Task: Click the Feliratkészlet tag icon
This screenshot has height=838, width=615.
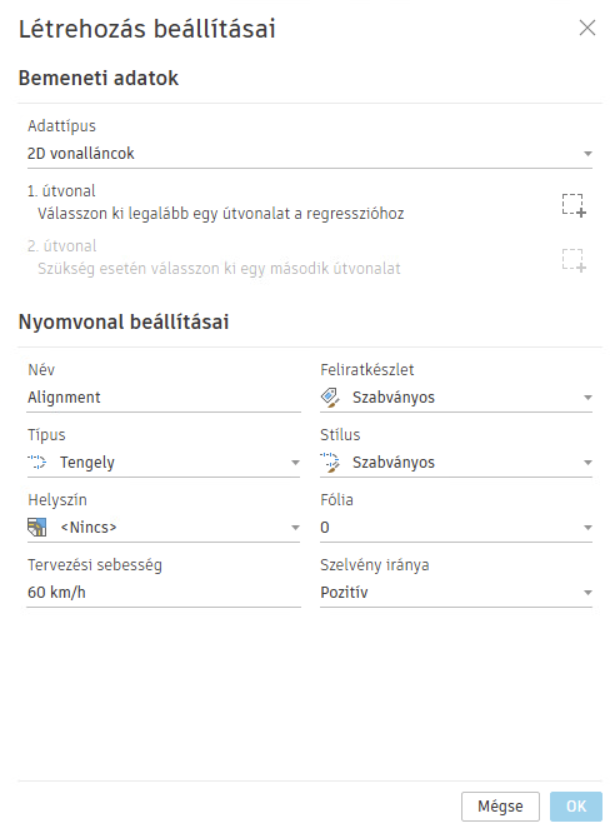Action: 331,397
